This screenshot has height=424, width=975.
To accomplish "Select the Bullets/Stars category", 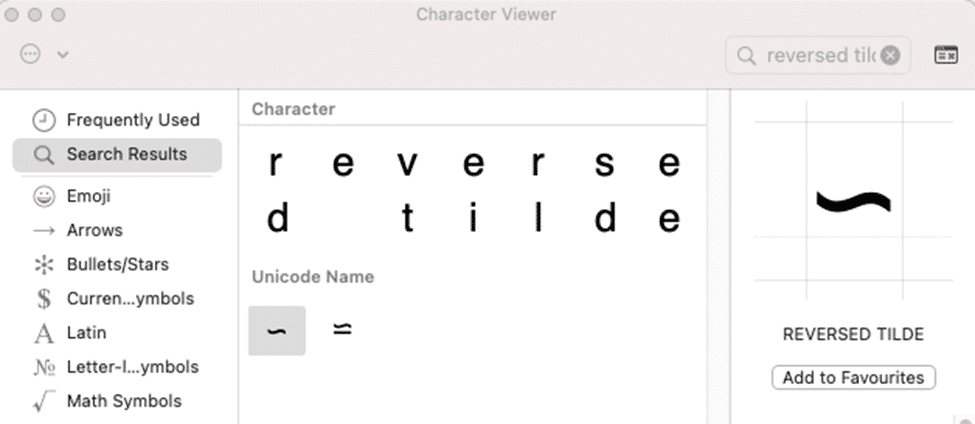I will [x=117, y=265].
